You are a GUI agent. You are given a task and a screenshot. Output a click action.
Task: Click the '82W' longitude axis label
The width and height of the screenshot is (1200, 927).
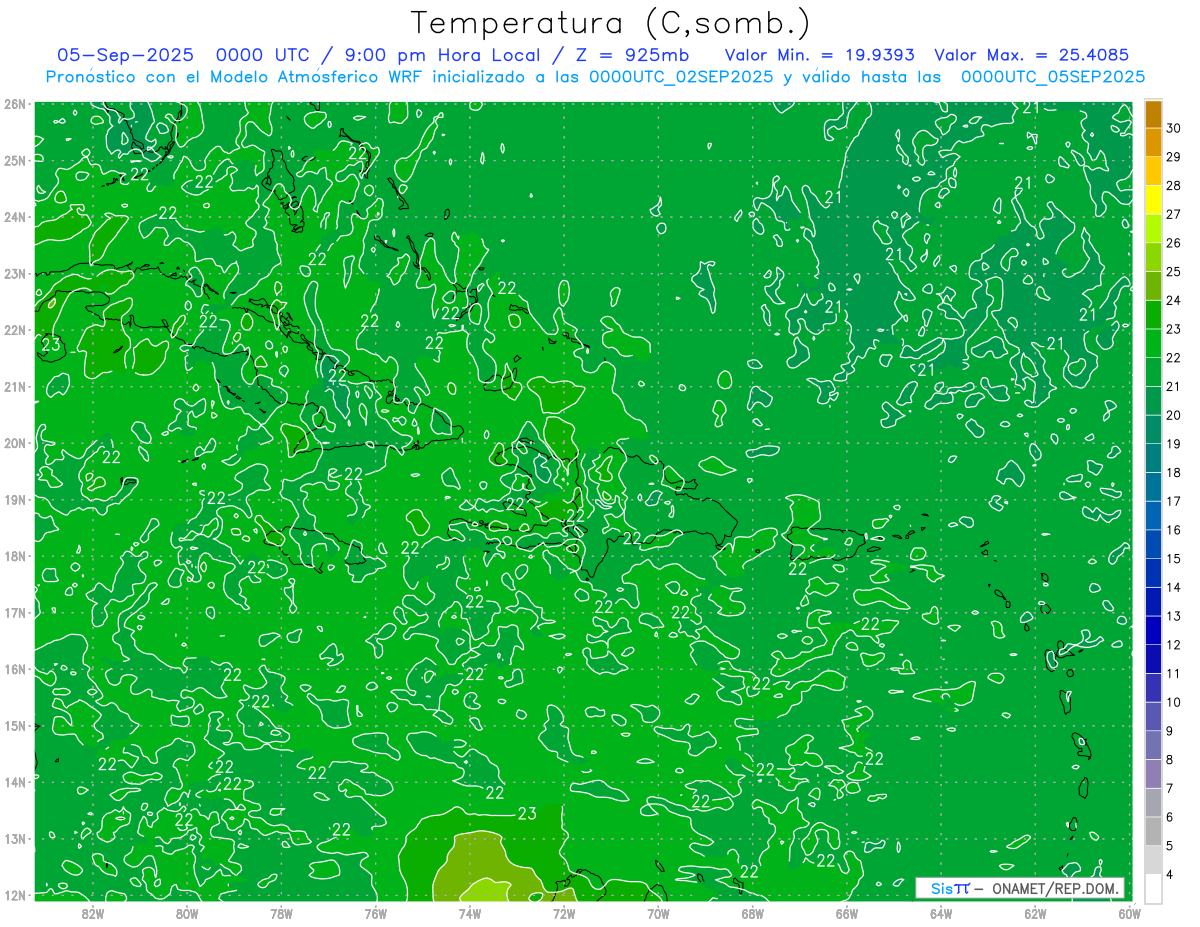92,912
